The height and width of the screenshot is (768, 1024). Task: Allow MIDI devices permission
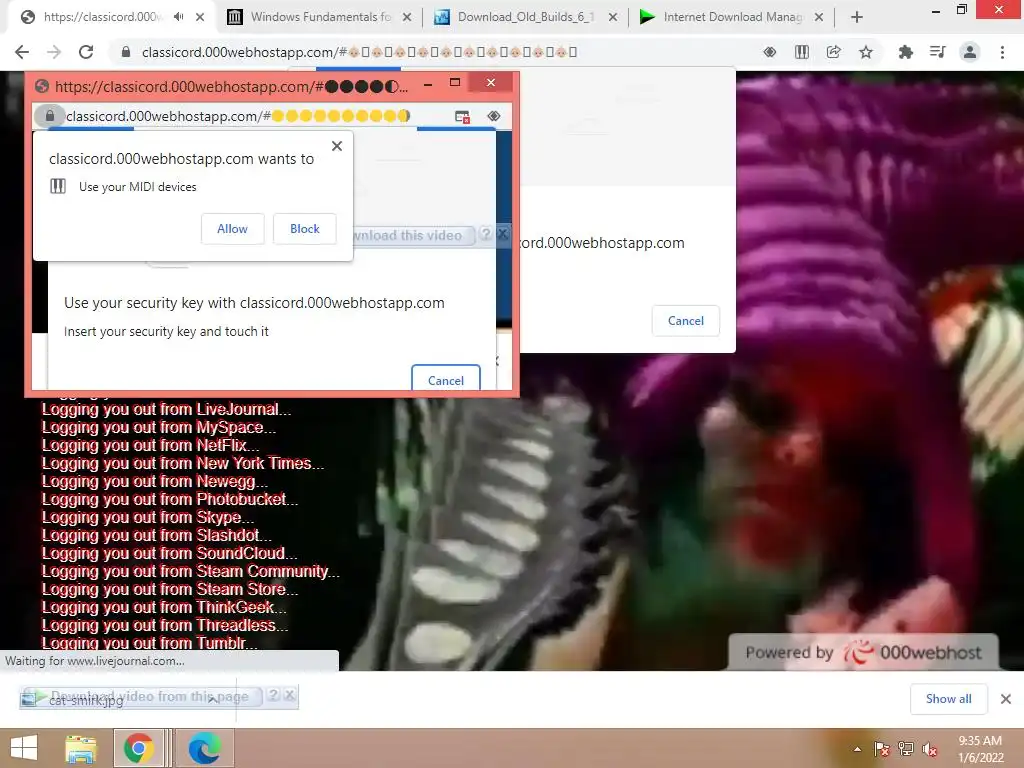click(232, 229)
